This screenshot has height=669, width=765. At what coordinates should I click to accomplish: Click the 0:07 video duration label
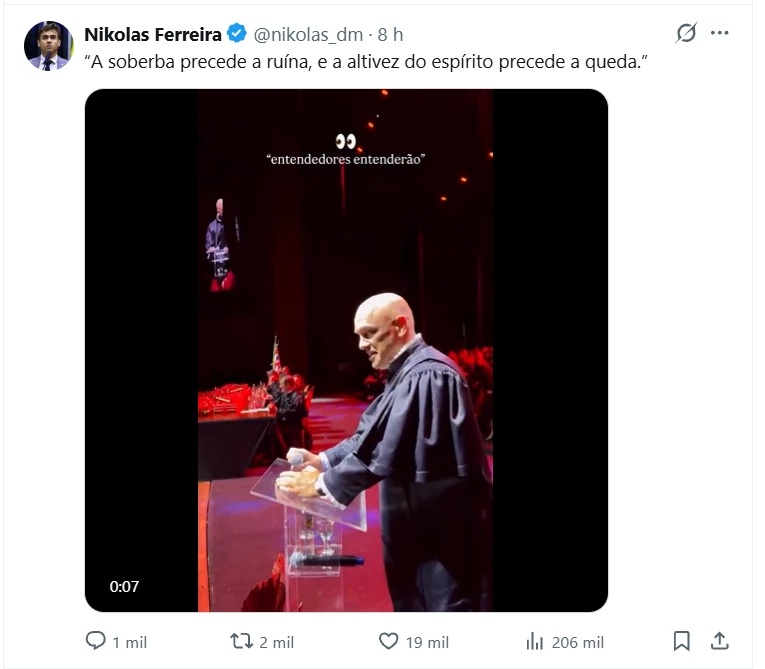pos(124,587)
